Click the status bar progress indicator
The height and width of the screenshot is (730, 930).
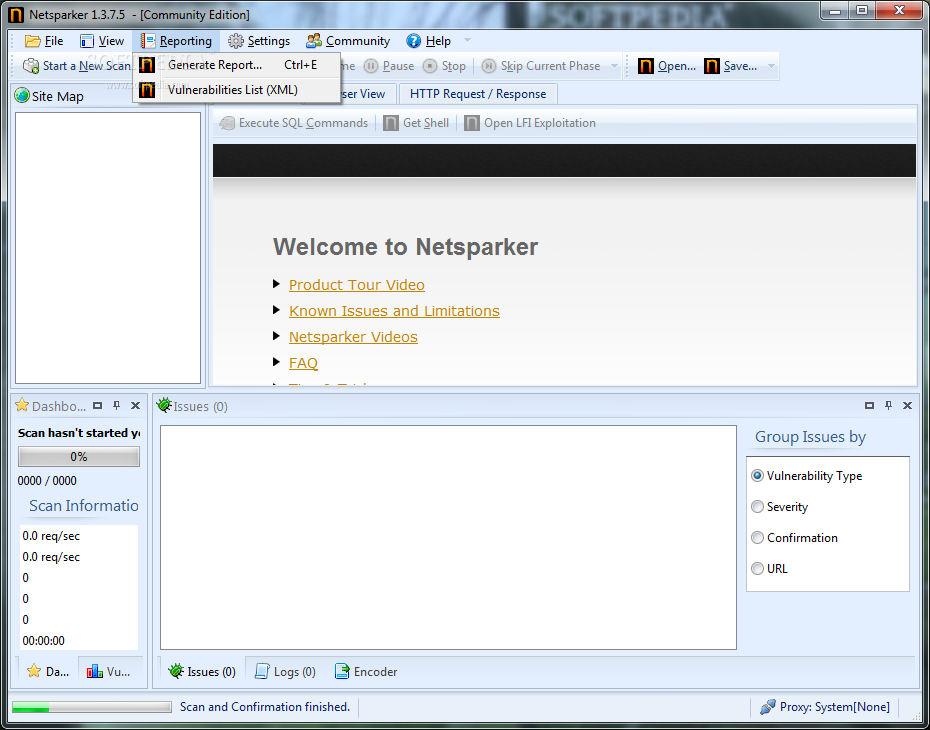(x=92, y=707)
